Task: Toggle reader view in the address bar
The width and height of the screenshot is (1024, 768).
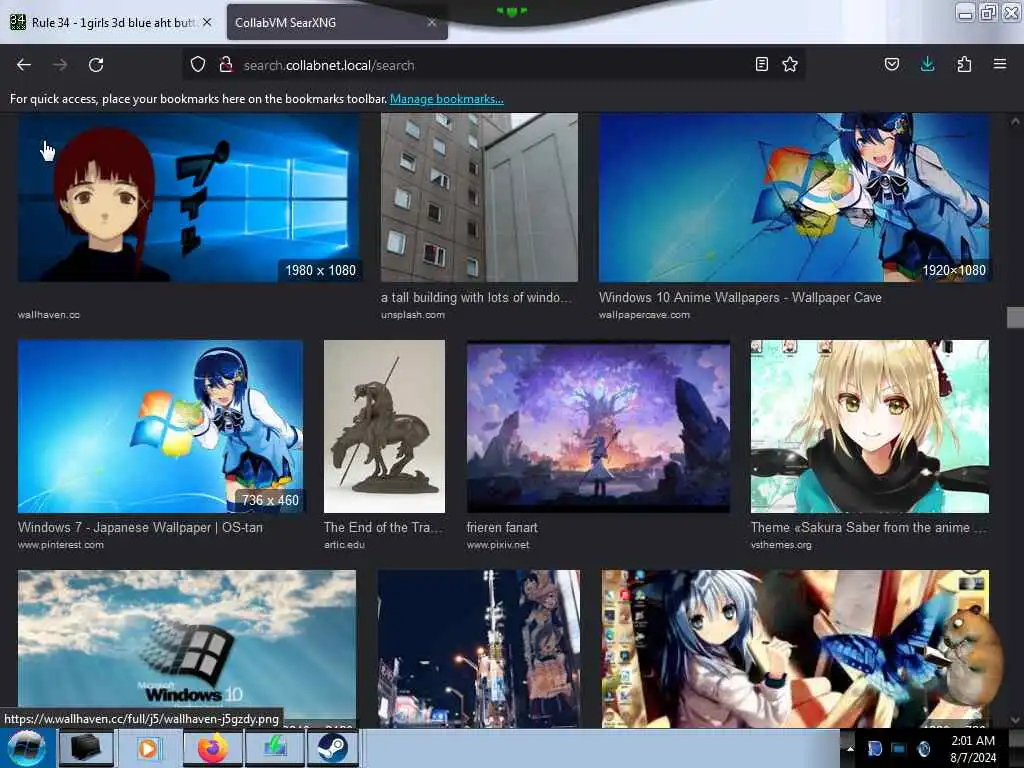Action: point(761,64)
